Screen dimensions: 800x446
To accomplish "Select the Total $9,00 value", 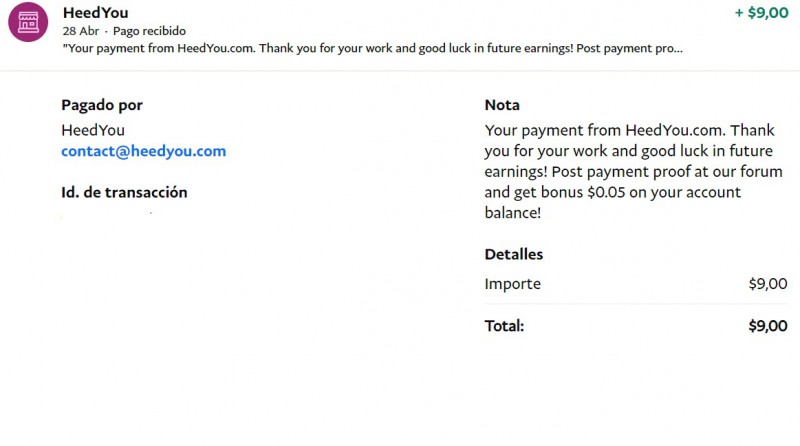I will click(x=767, y=326).
